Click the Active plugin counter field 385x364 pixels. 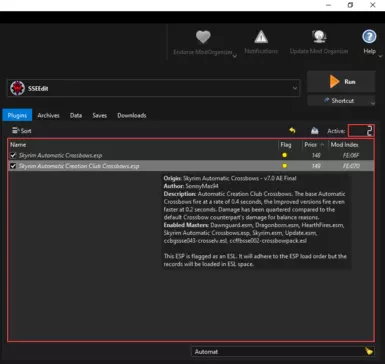point(361,131)
